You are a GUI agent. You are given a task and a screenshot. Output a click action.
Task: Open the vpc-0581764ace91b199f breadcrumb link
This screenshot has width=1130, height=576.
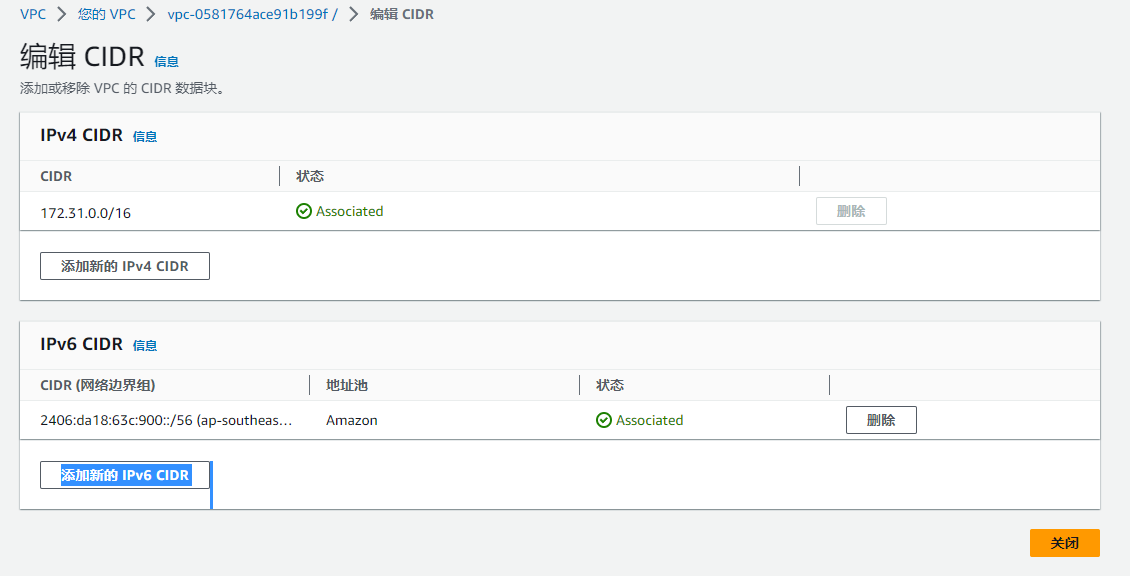[x=252, y=15]
